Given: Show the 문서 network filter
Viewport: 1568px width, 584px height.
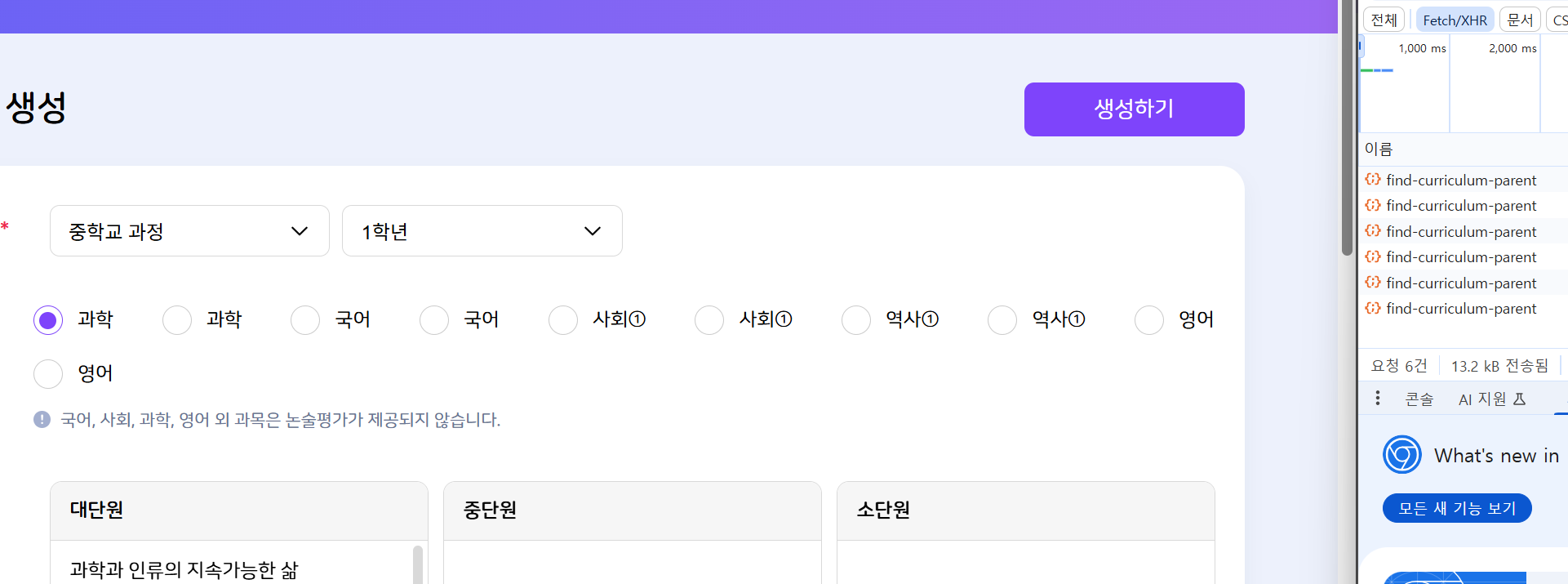Looking at the screenshot, I should 1519,20.
